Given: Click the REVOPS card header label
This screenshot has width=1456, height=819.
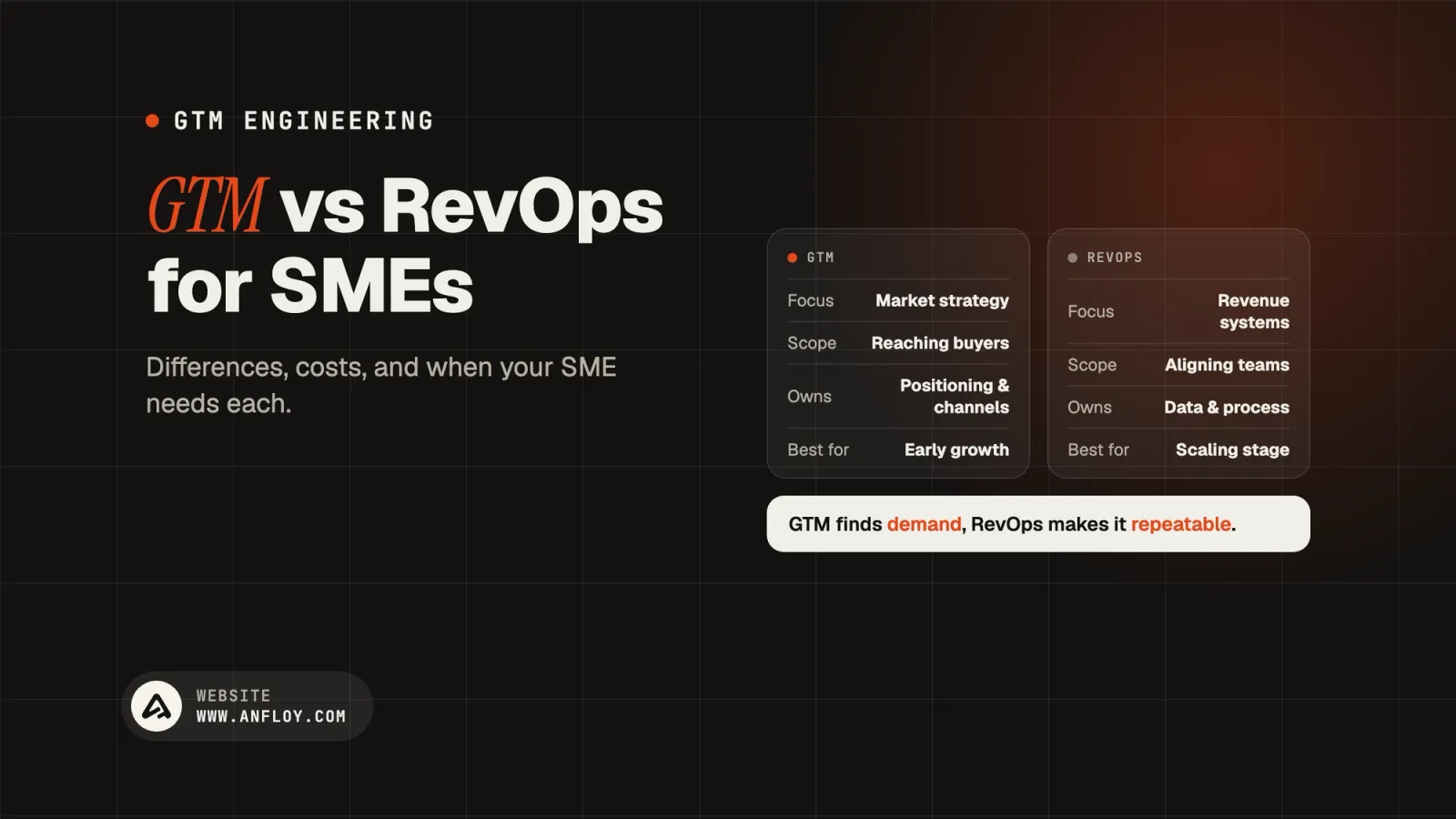Looking at the screenshot, I should point(1115,258).
